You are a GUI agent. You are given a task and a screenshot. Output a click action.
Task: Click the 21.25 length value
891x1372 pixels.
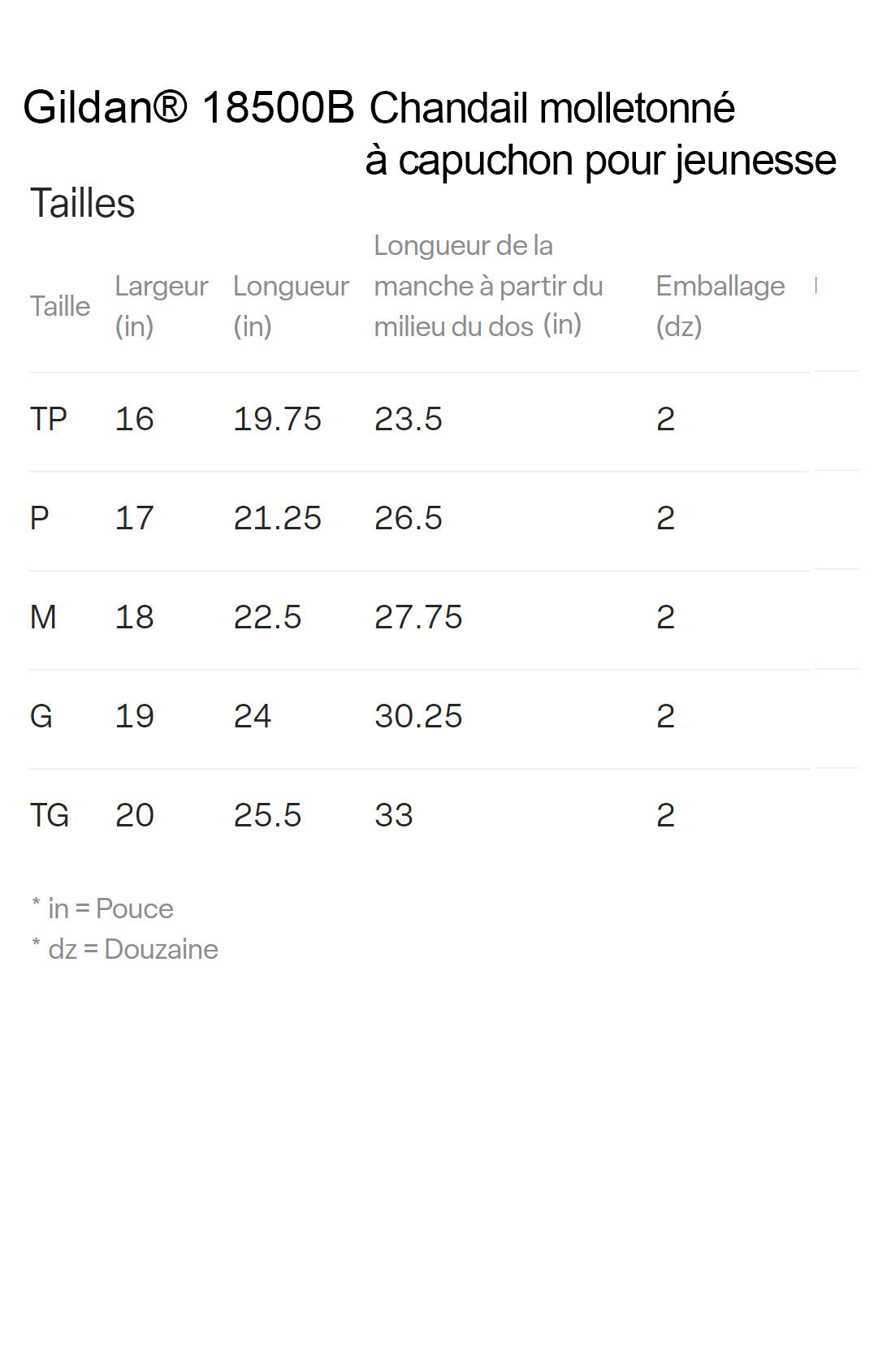[277, 519]
